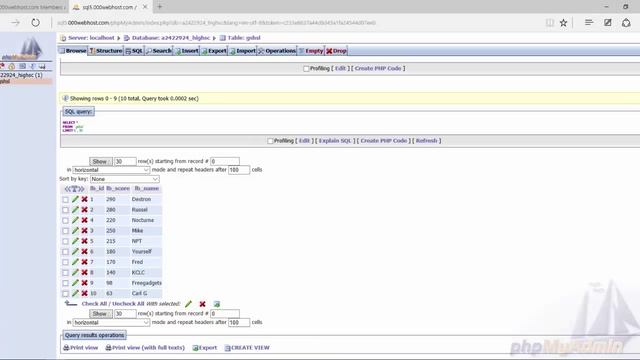
Task: Click upper rows count input field
Action: pyautogui.click(x=125, y=162)
